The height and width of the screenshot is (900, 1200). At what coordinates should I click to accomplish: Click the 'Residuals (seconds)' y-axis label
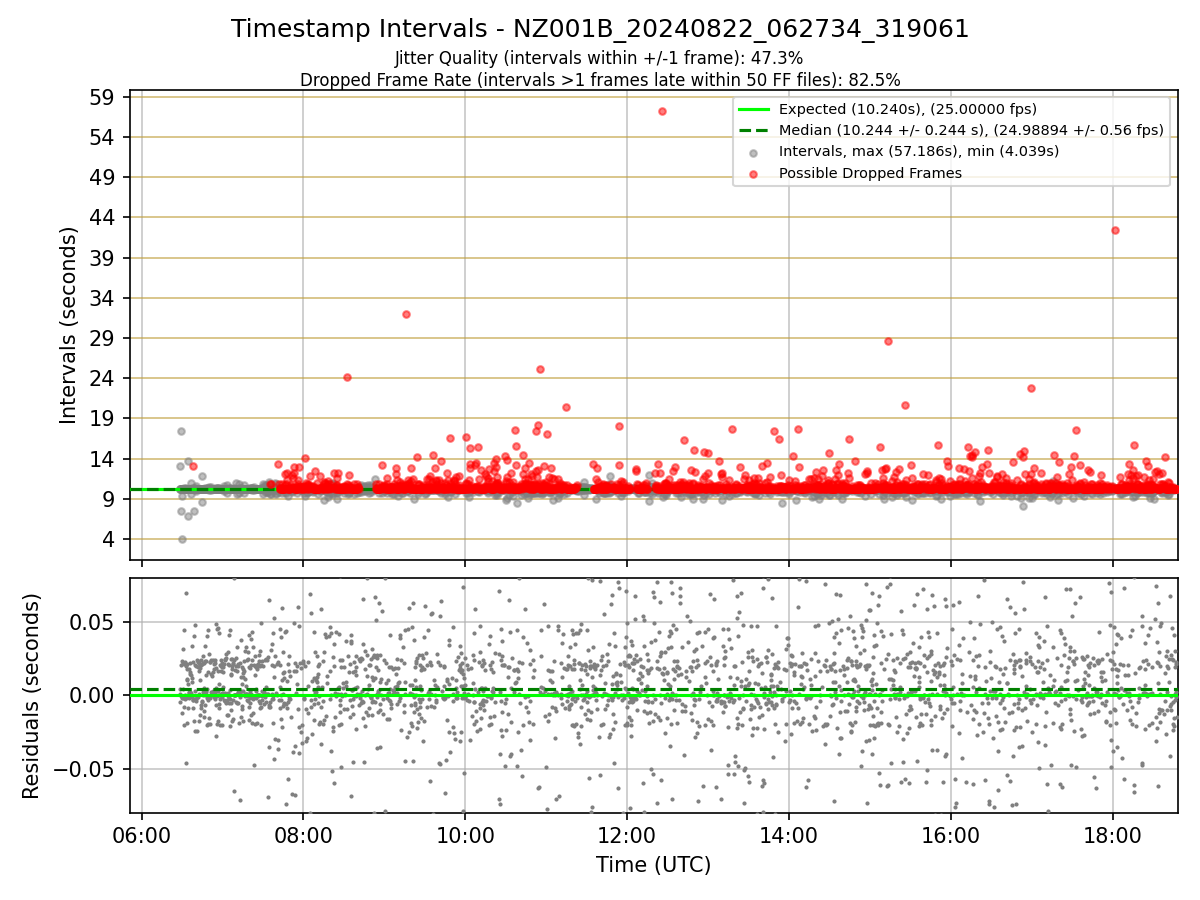click(x=31, y=696)
